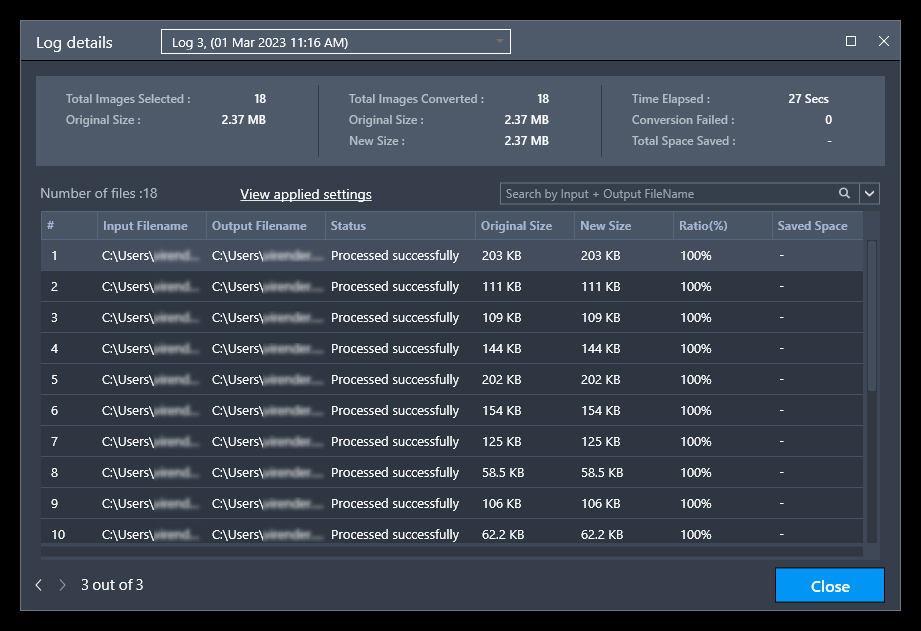
Task: Select row 8 with 58.5 KB file
Action: pyautogui.click(x=452, y=472)
